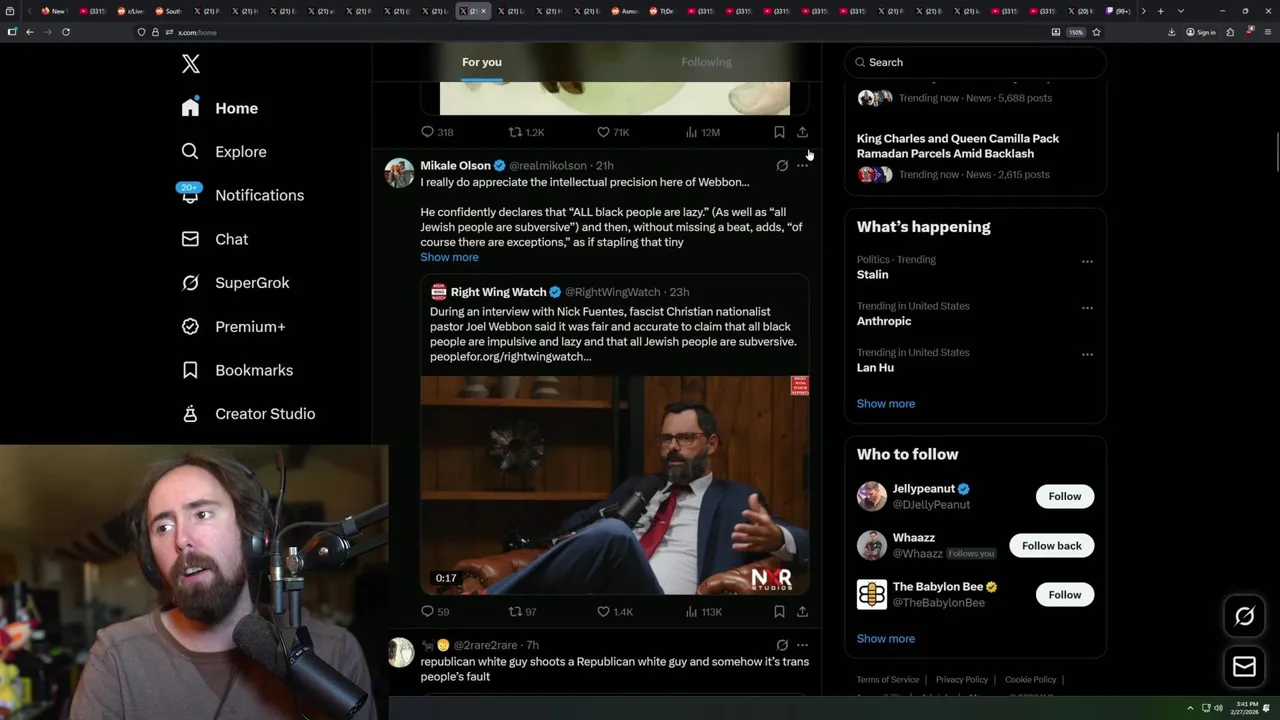Open Cookie Policy link

click(x=1030, y=680)
